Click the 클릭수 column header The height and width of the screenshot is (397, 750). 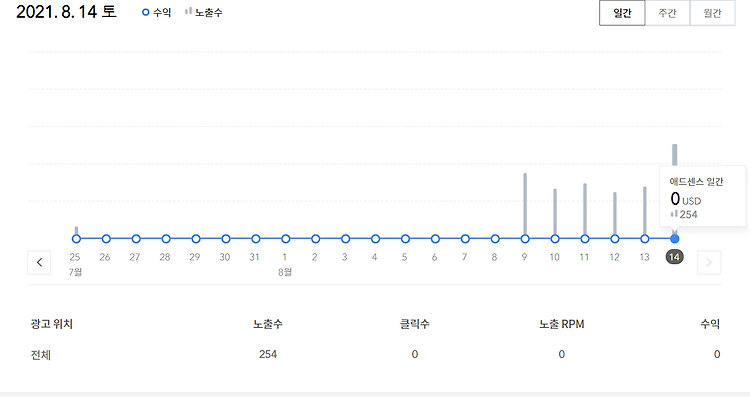point(415,324)
